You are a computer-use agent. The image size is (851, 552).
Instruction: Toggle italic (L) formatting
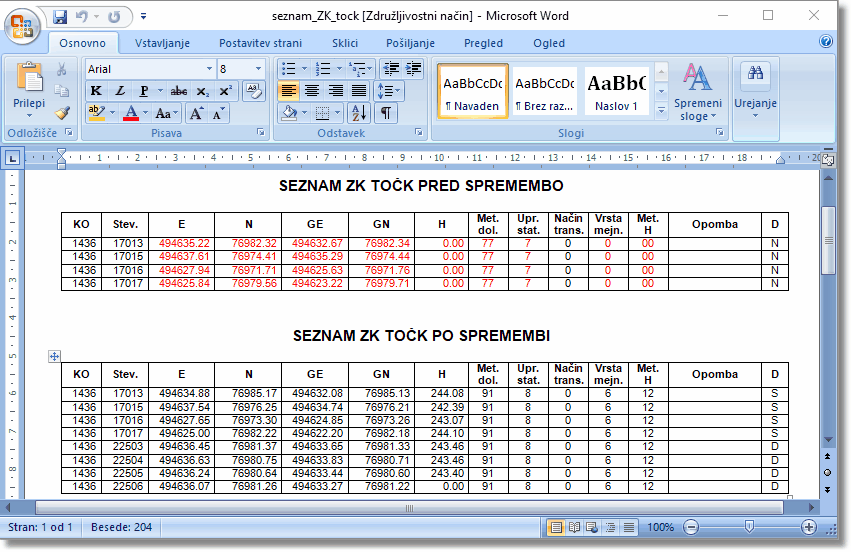[120, 91]
